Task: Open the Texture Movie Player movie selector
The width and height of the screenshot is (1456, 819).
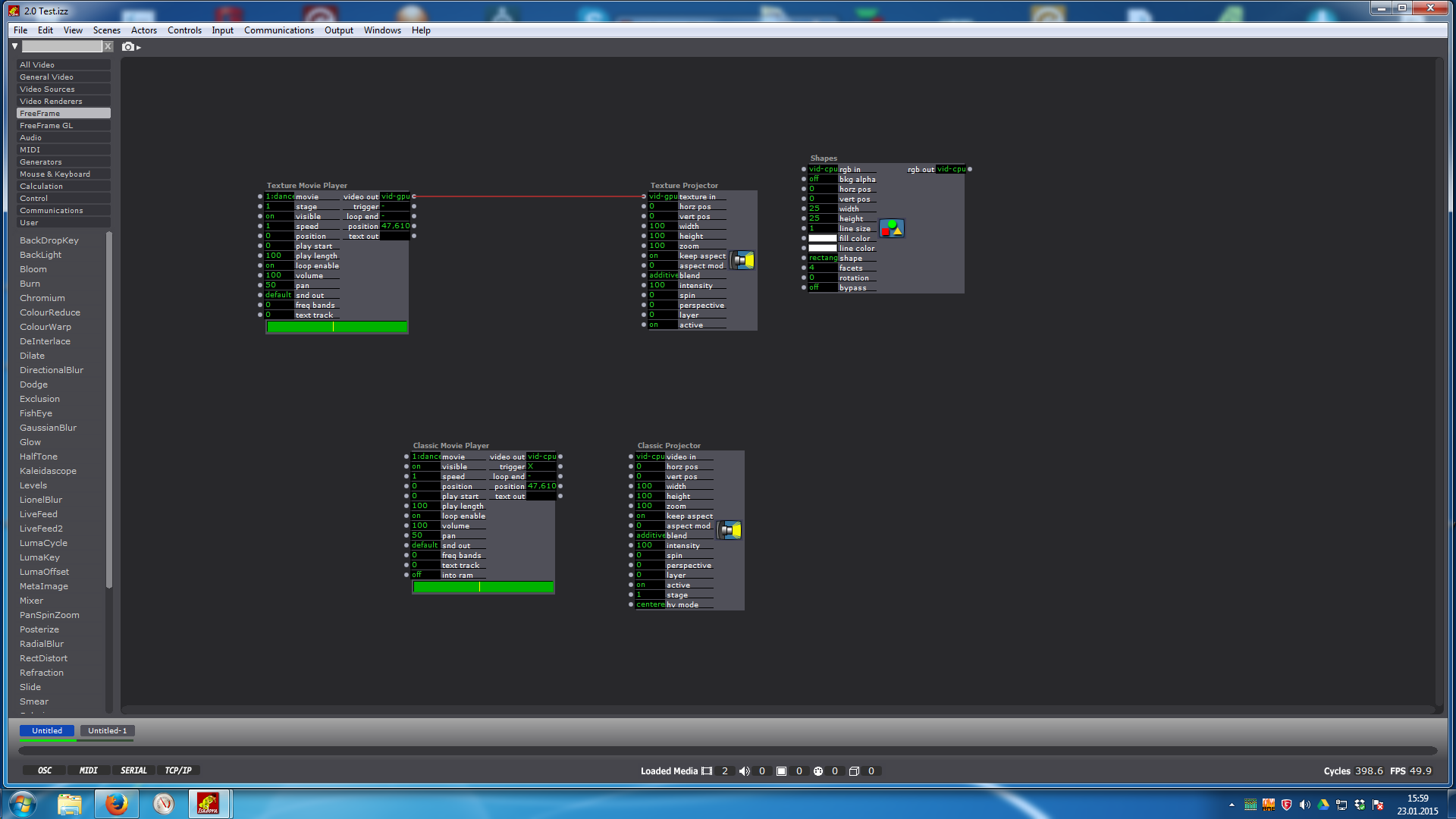Action: (279, 196)
